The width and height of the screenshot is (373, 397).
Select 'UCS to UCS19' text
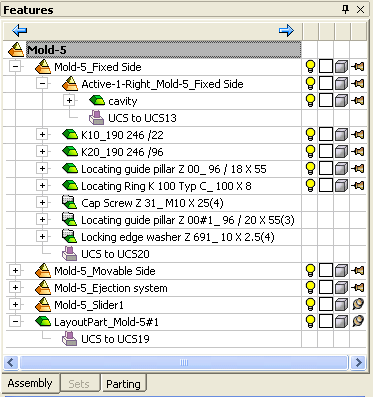pyautogui.click(x=115, y=339)
